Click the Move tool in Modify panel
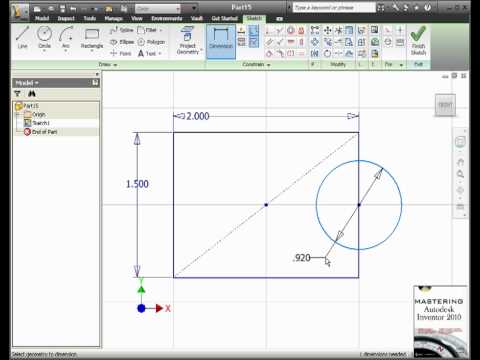The width and height of the screenshot is (480, 360). pos(328,31)
